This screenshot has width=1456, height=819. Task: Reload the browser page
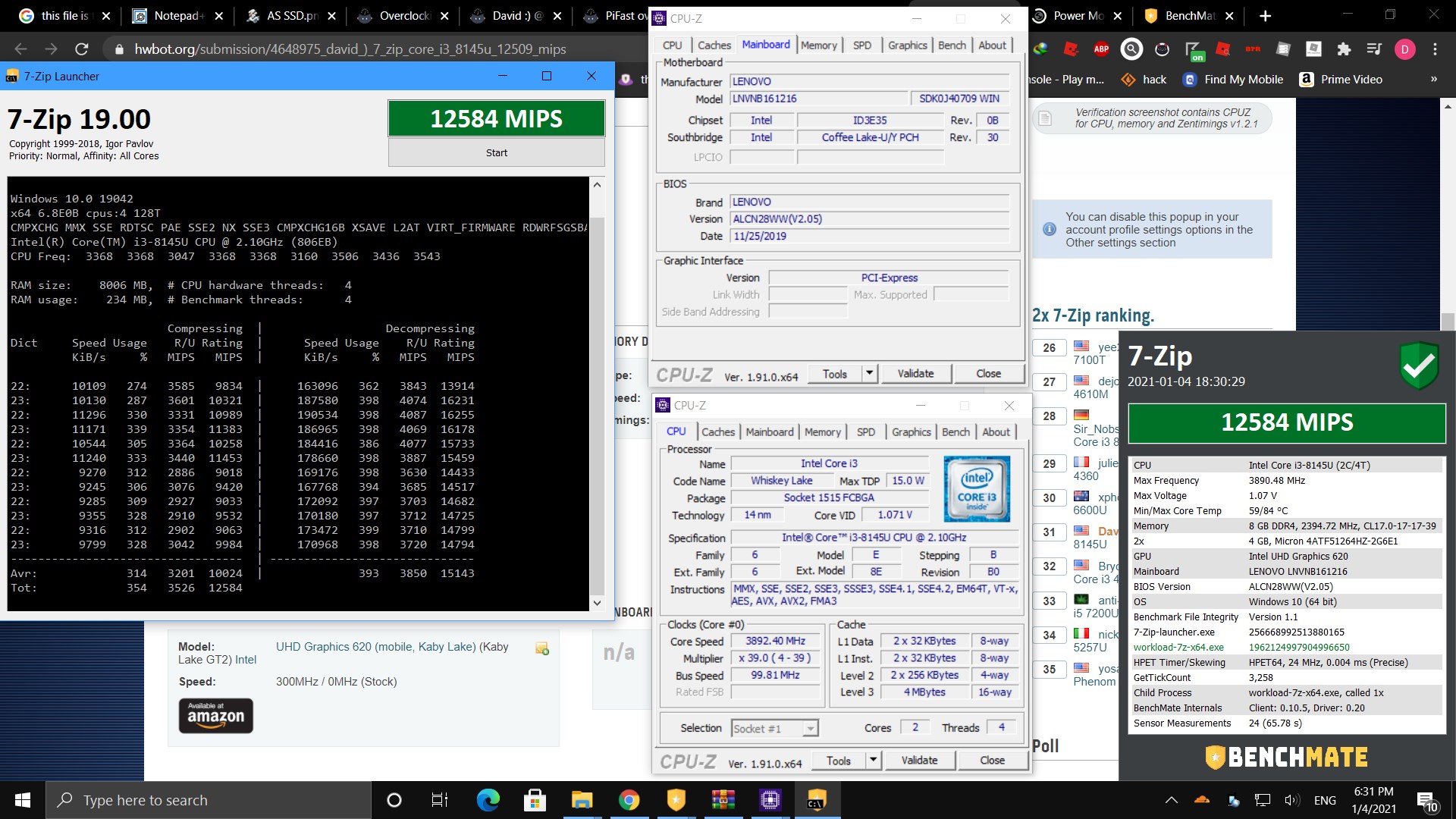(x=82, y=49)
